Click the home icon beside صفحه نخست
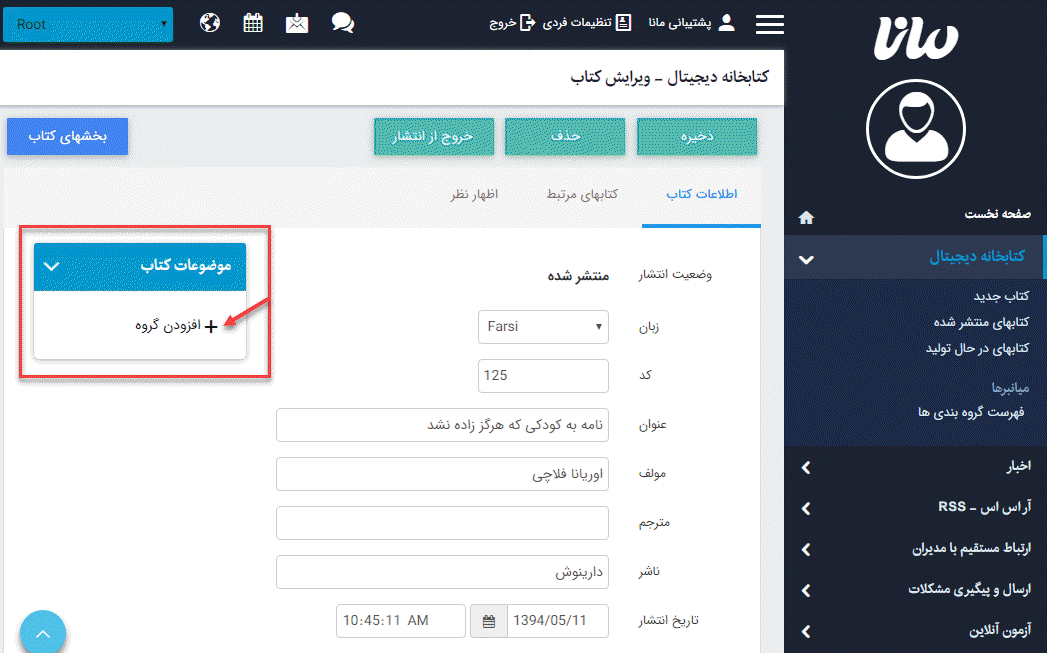The image size is (1047, 653). click(x=806, y=216)
